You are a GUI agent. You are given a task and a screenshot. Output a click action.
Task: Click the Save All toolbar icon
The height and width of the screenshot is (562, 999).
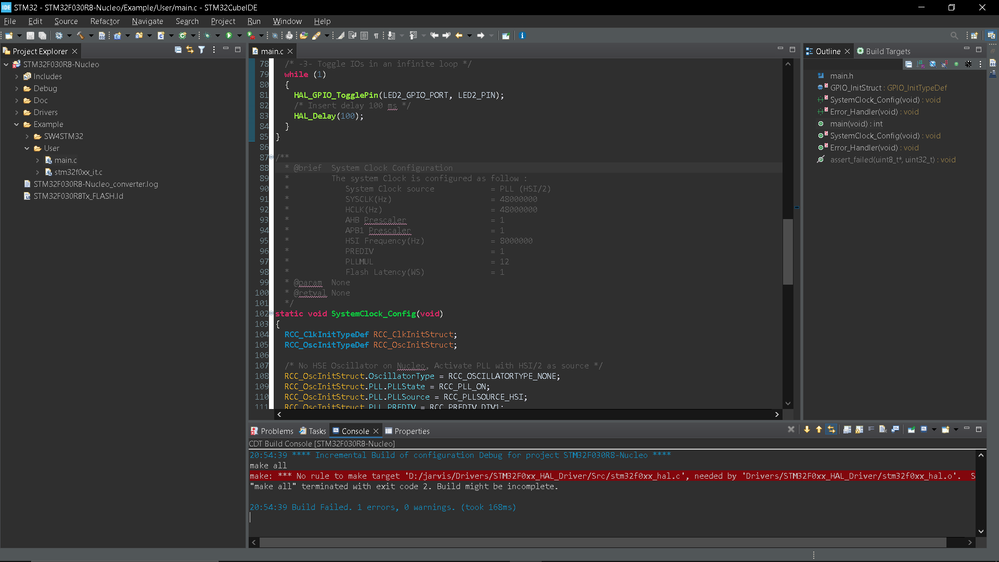(42, 36)
